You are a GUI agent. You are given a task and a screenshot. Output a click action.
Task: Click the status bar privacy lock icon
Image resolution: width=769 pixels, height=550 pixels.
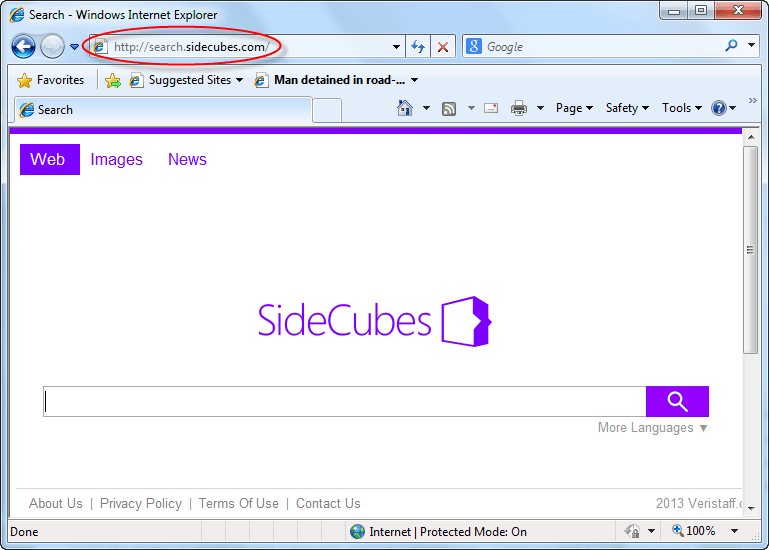[632, 531]
